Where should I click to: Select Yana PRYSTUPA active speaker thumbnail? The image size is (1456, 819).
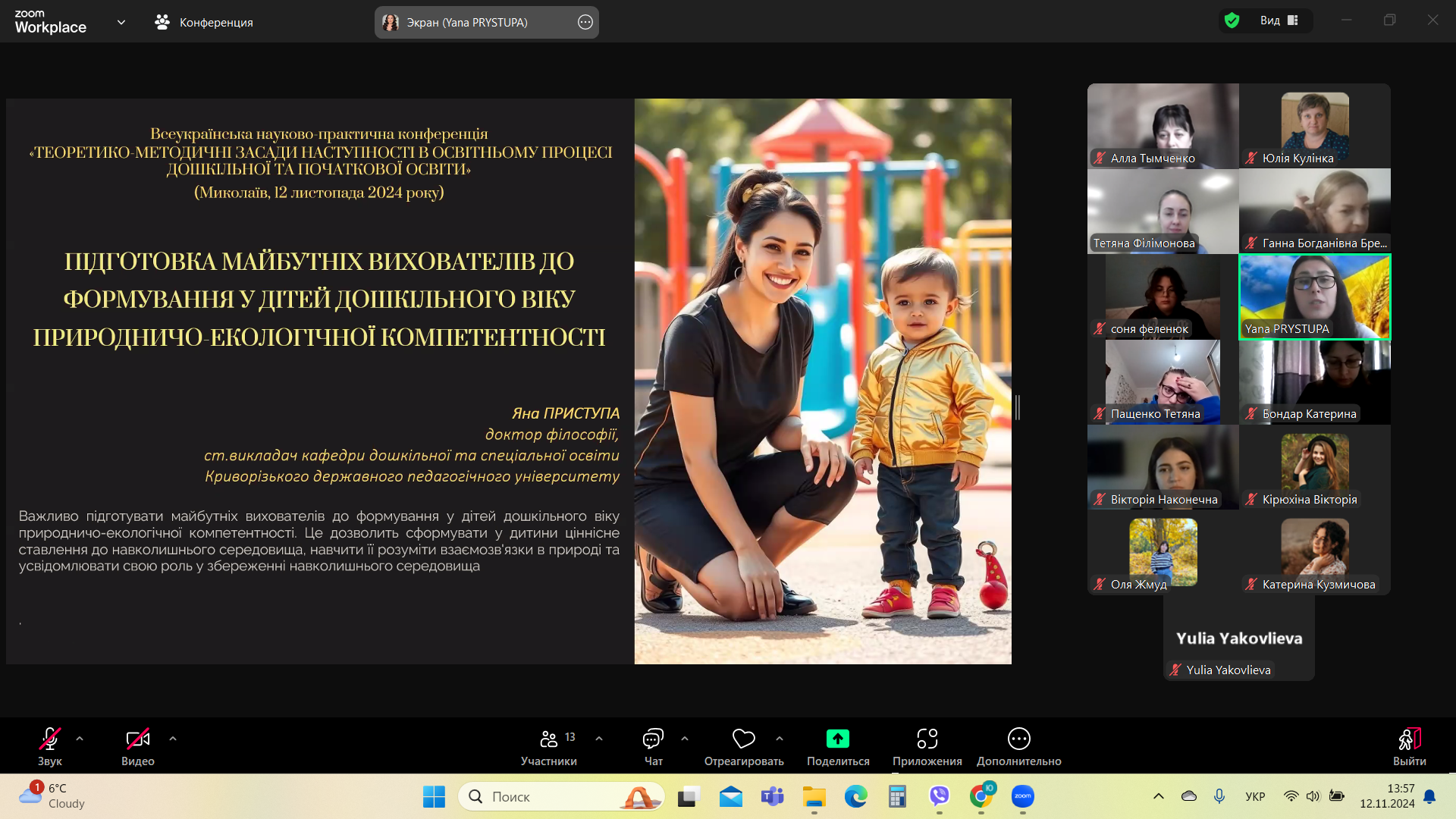pyautogui.click(x=1315, y=297)
